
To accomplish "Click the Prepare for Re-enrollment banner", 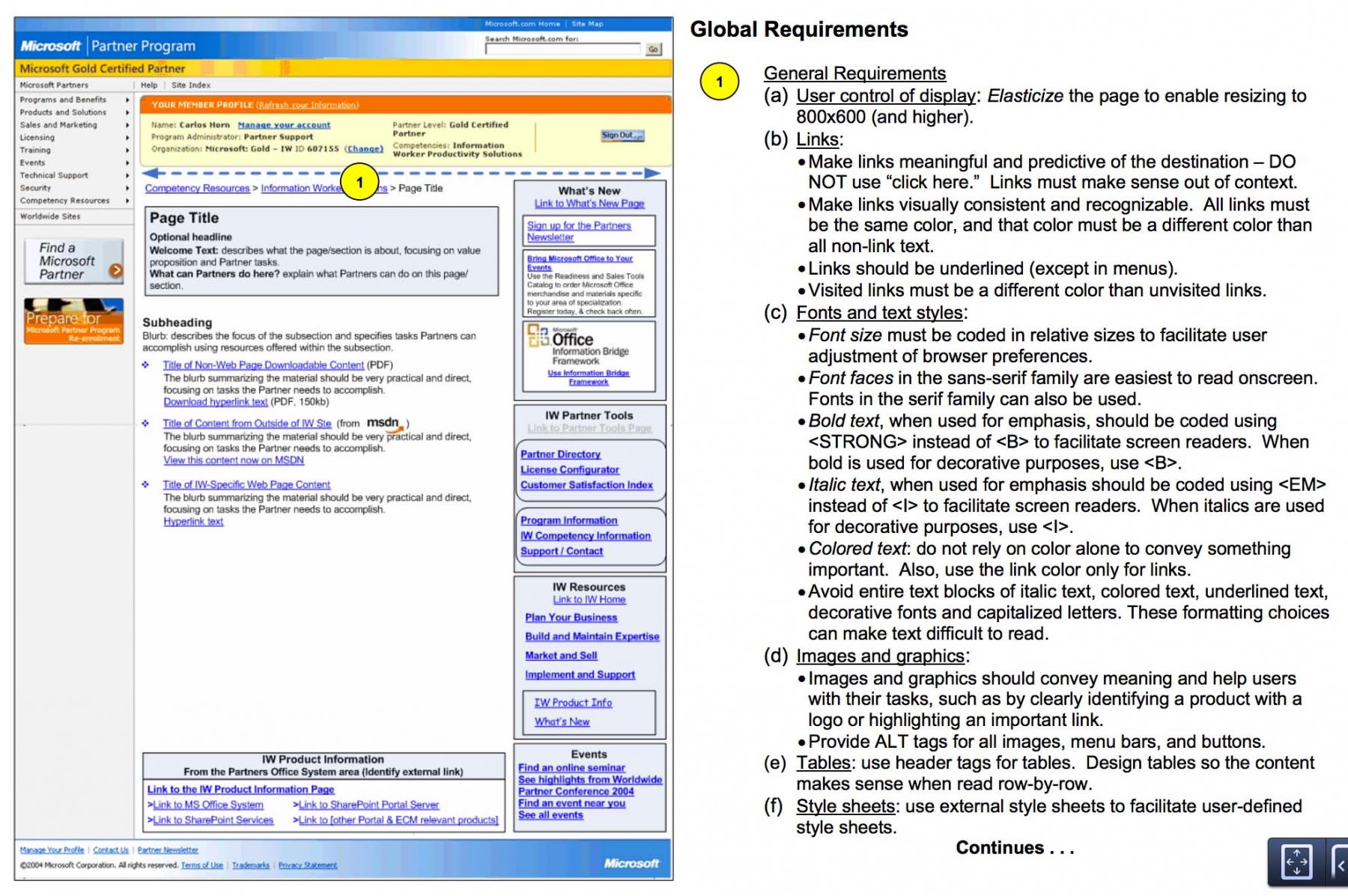I will [73, 321].
